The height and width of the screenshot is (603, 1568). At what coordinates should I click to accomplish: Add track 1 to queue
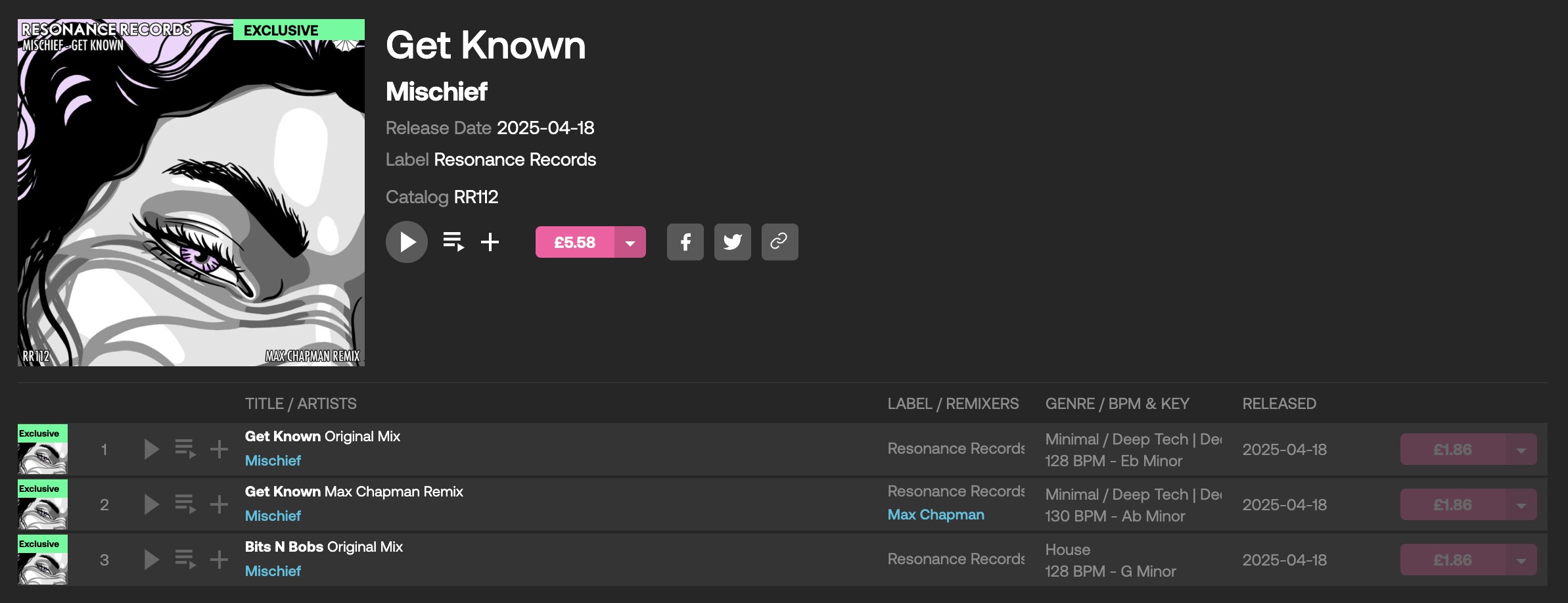pyautogui.click(x=185, y=449)
